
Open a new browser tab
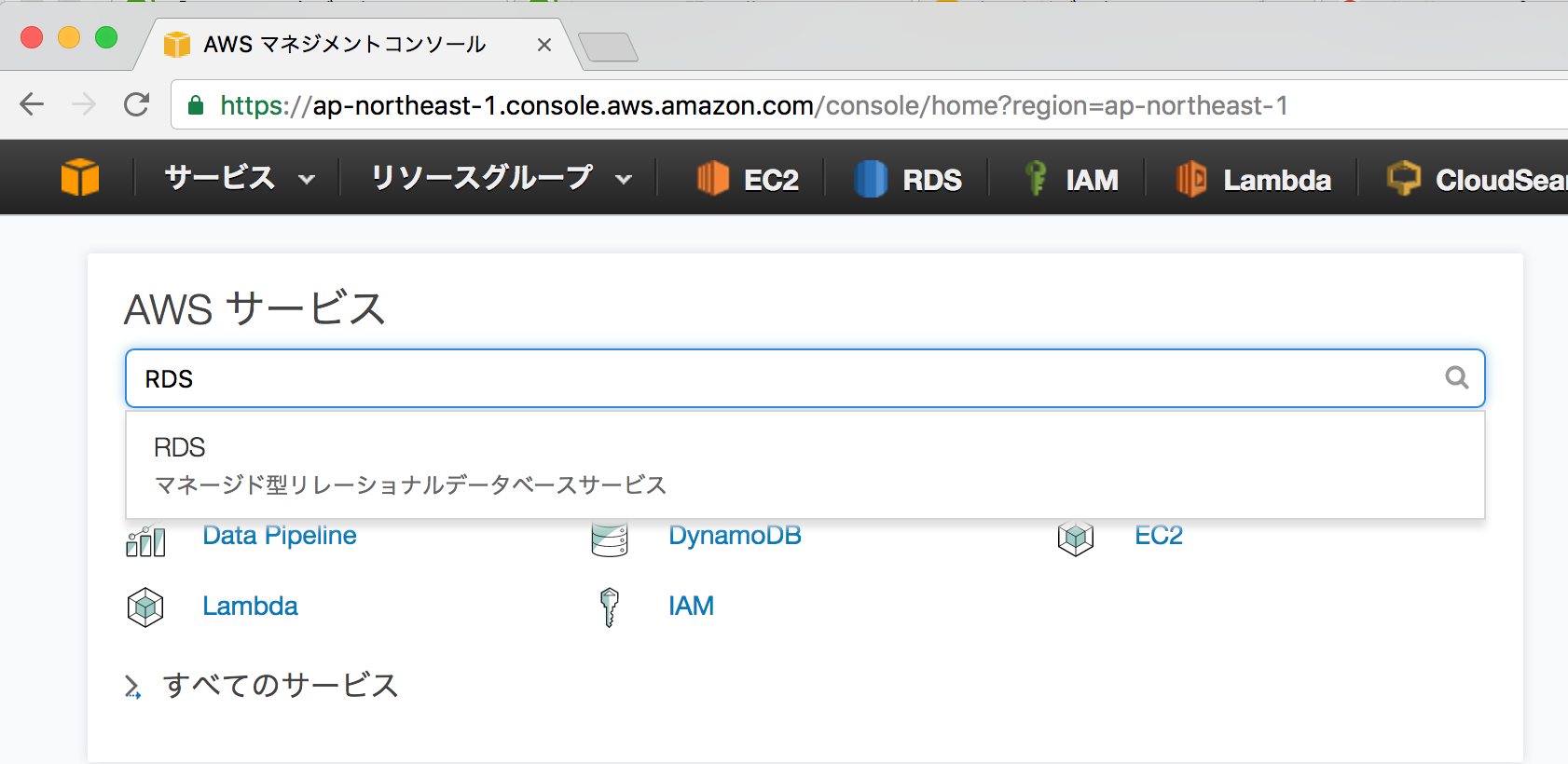(x=608, y=47)
